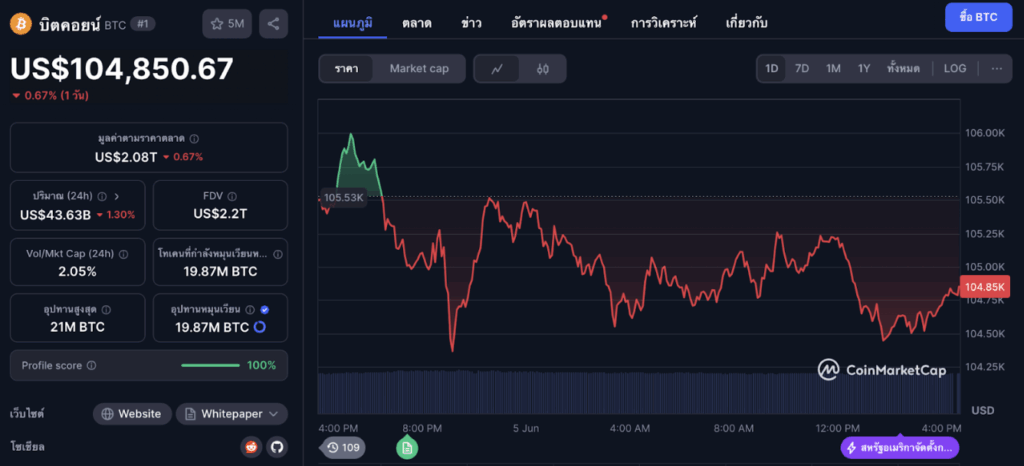The width and height of the screenshot is (1024, 466).
Task: Open the ตลาด (Markets) tab
Action: pyautogui.click(x=417, y=21)
